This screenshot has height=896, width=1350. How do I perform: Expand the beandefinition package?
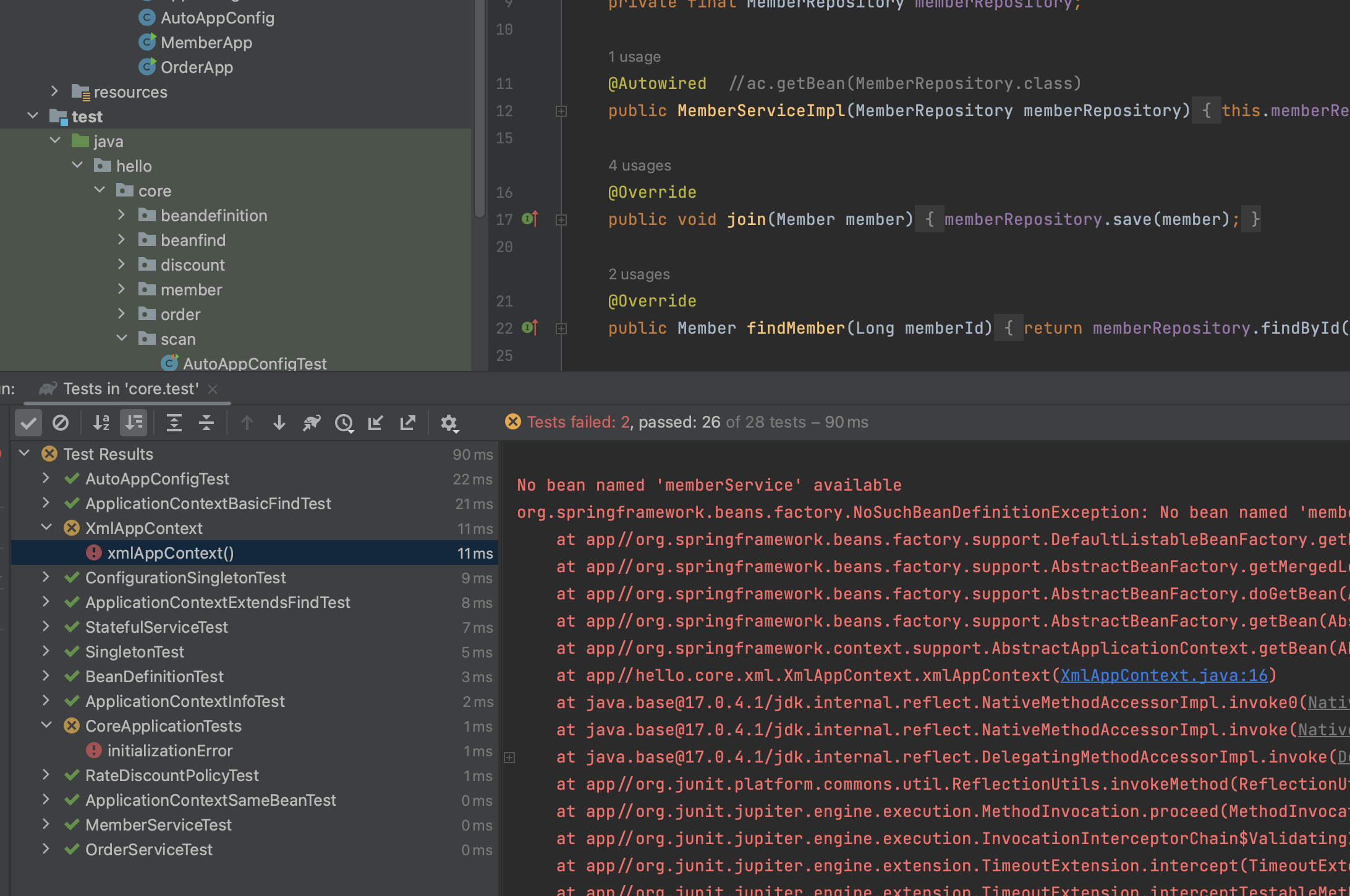[x=121, y=214]
